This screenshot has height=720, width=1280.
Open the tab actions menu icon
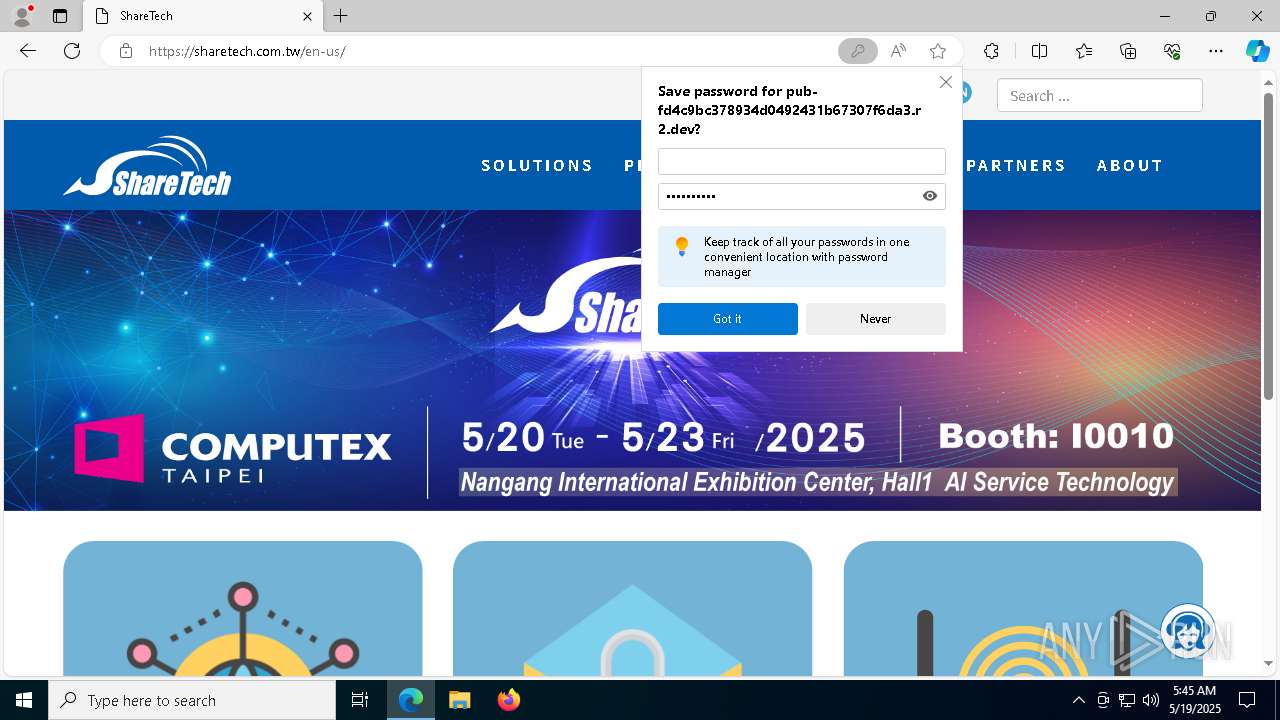pos(60,16)
